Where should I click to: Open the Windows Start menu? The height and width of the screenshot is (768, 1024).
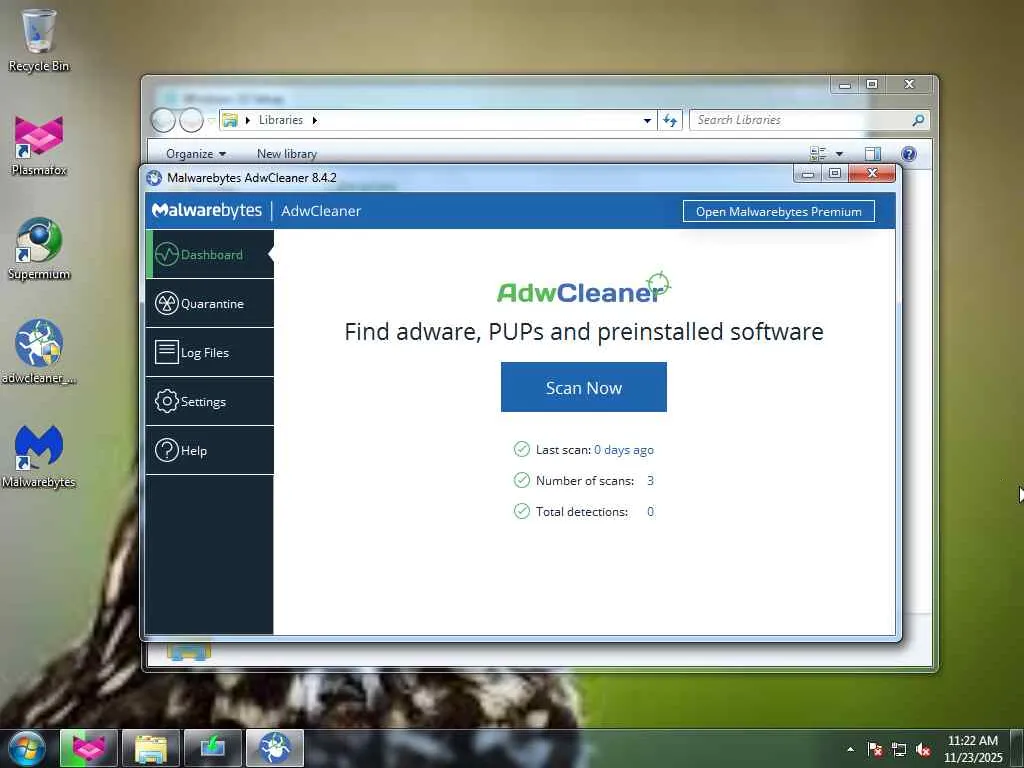27,748
